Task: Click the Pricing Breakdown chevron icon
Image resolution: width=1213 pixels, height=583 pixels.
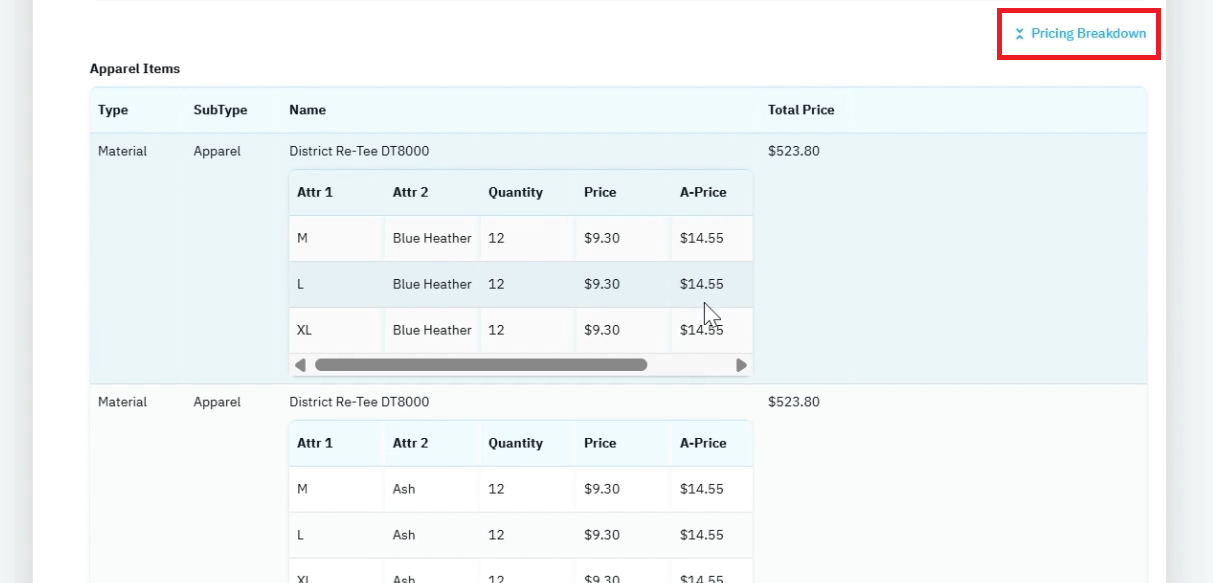Action: click(x=1020, y=34)
